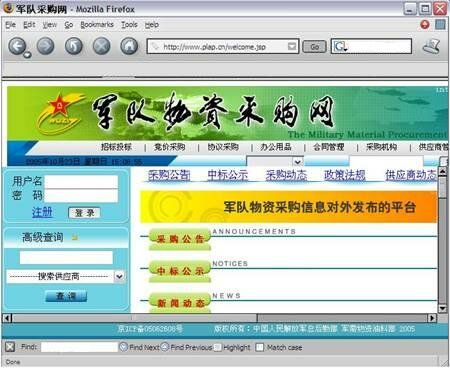
Task: Enable the Match case checkbox
Action: coord(260,347)
